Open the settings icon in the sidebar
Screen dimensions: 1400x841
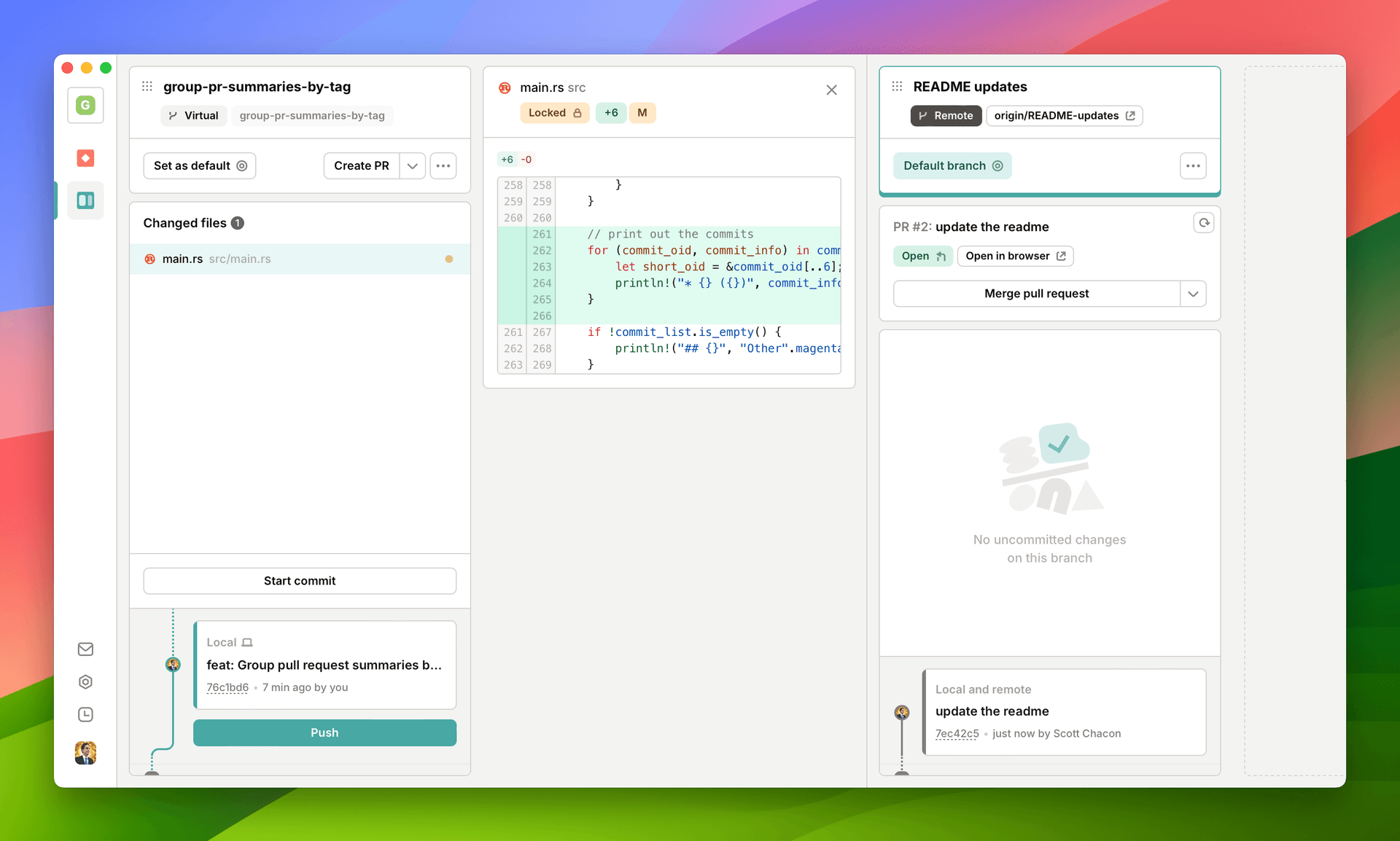[x=85, y=681]
